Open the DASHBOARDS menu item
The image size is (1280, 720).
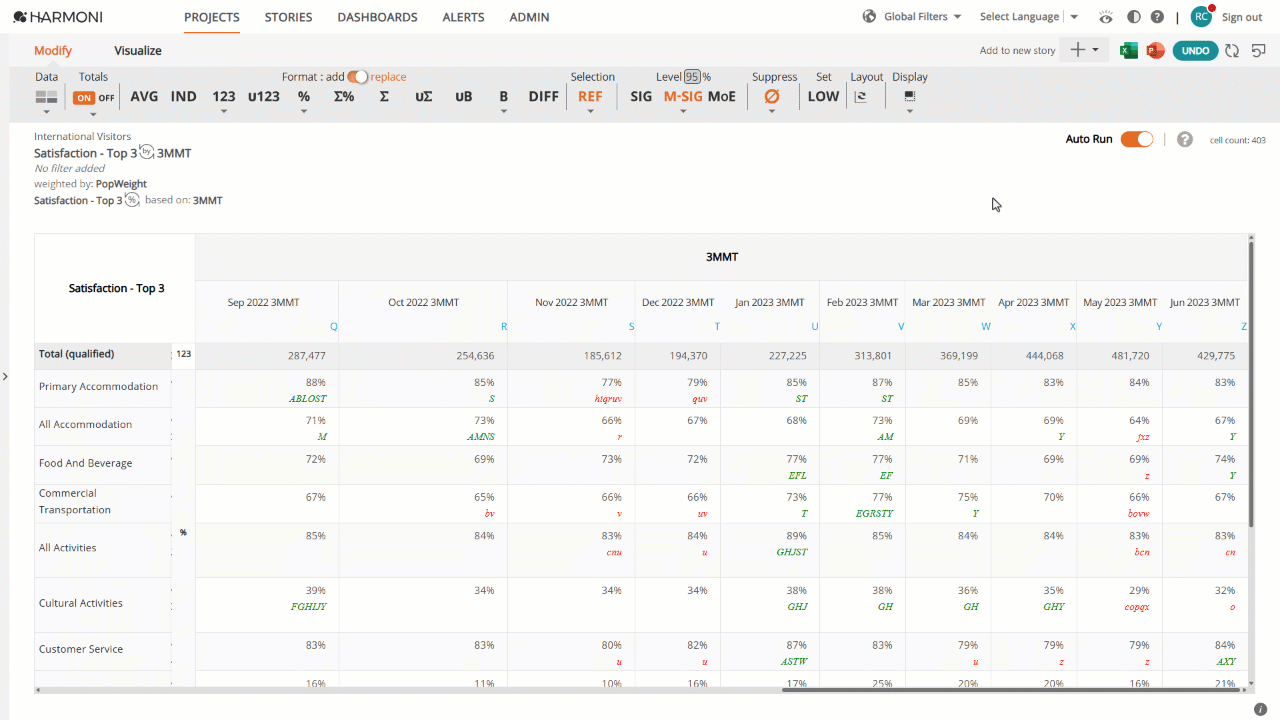377,17
